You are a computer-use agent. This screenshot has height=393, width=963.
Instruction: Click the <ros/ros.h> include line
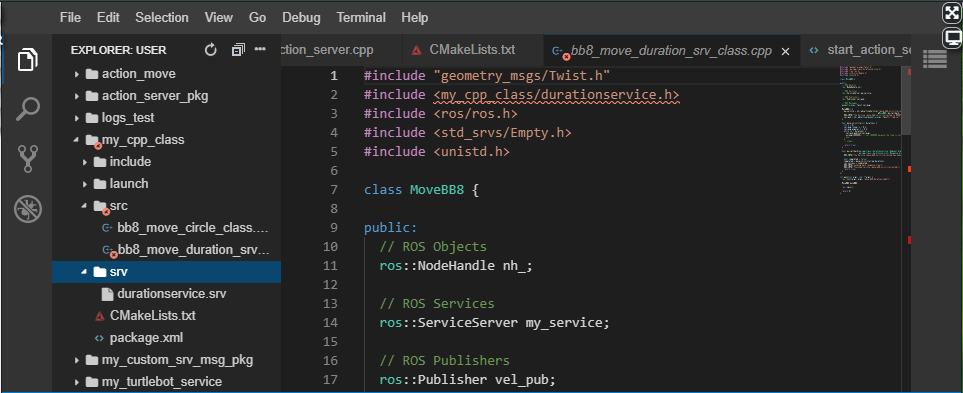(441, 114)
